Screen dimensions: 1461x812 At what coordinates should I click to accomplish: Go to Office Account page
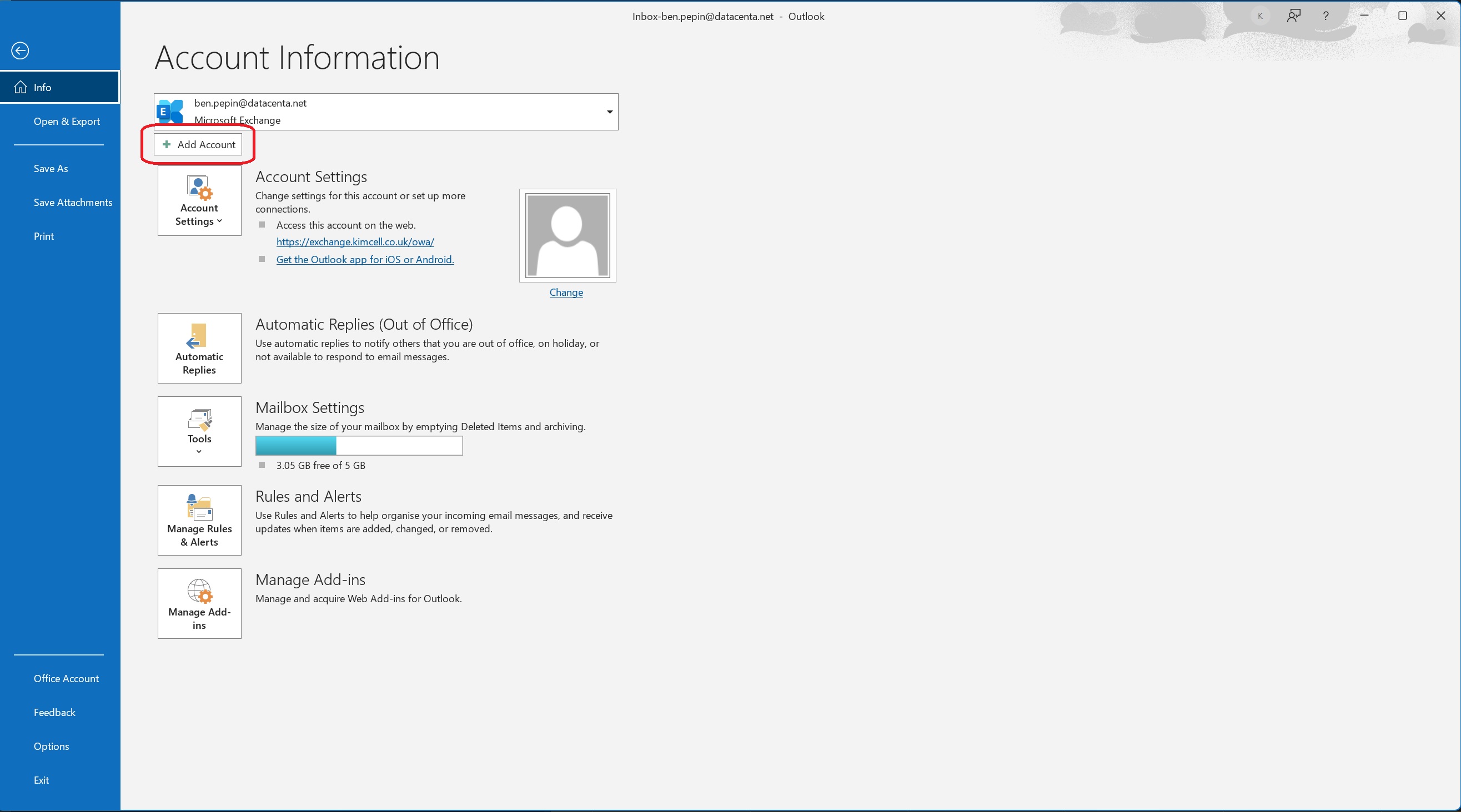66,679
